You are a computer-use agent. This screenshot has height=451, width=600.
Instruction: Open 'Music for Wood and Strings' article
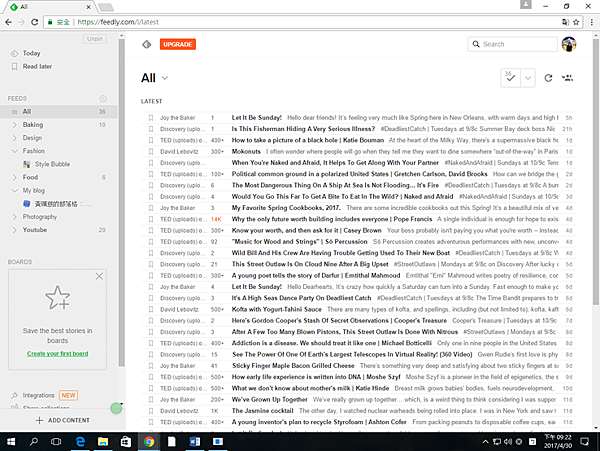[299, 242]
